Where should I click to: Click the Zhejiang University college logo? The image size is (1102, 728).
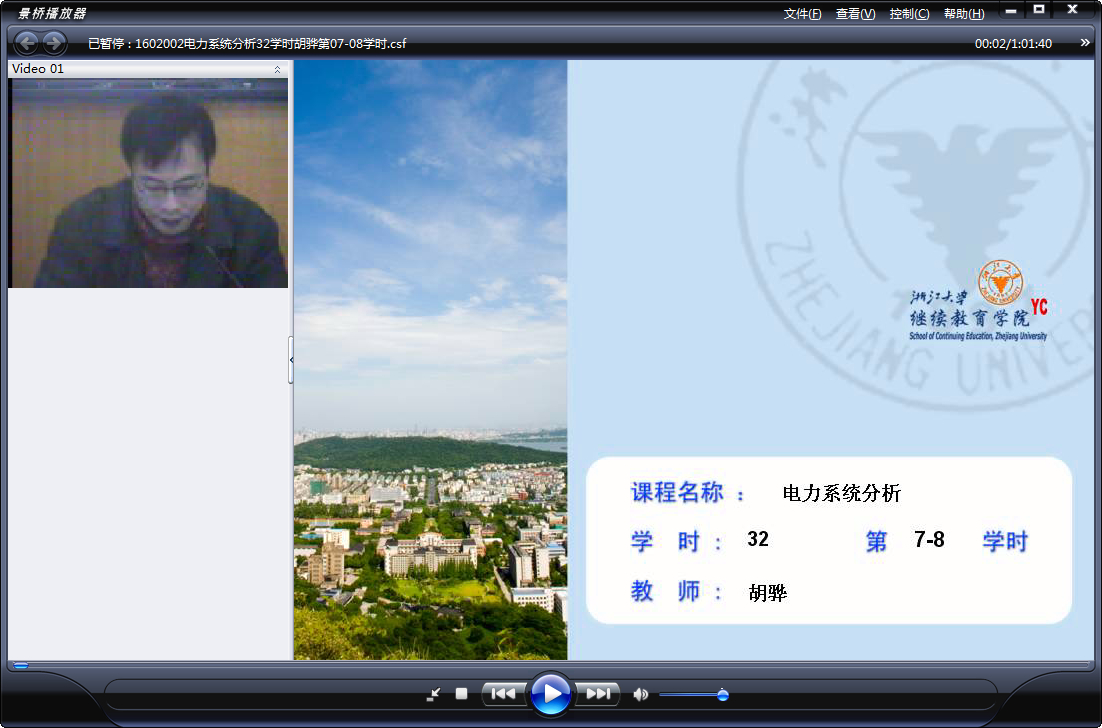(979, 301)
